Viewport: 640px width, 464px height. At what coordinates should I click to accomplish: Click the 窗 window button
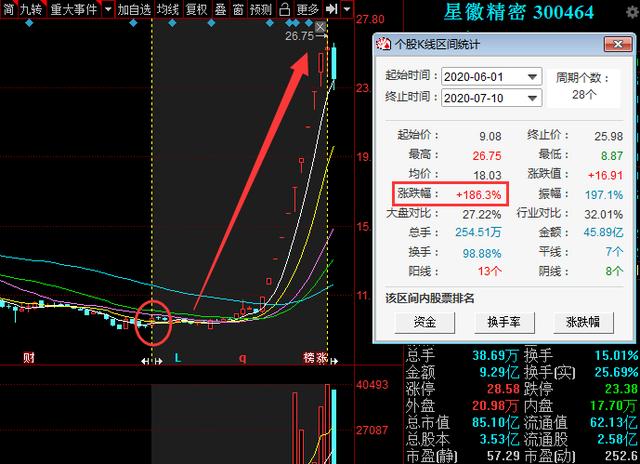[x=238, y=9]
